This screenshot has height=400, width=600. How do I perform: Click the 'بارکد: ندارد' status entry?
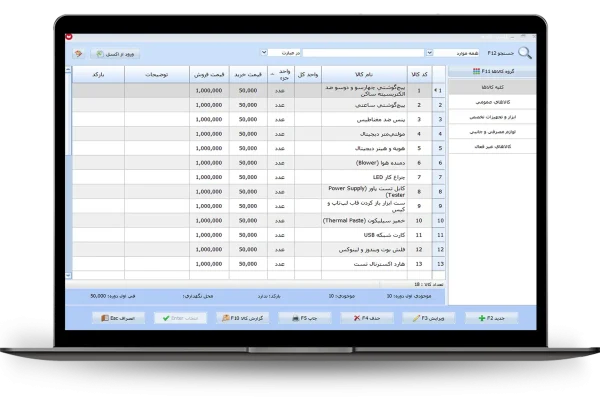269,296
